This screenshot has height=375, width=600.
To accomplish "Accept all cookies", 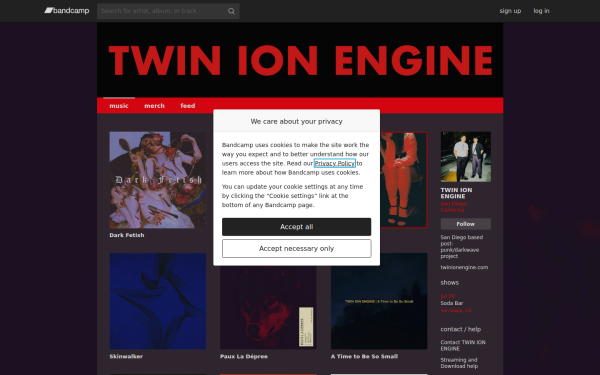I will pyautogui.click(x=297, y=227).
